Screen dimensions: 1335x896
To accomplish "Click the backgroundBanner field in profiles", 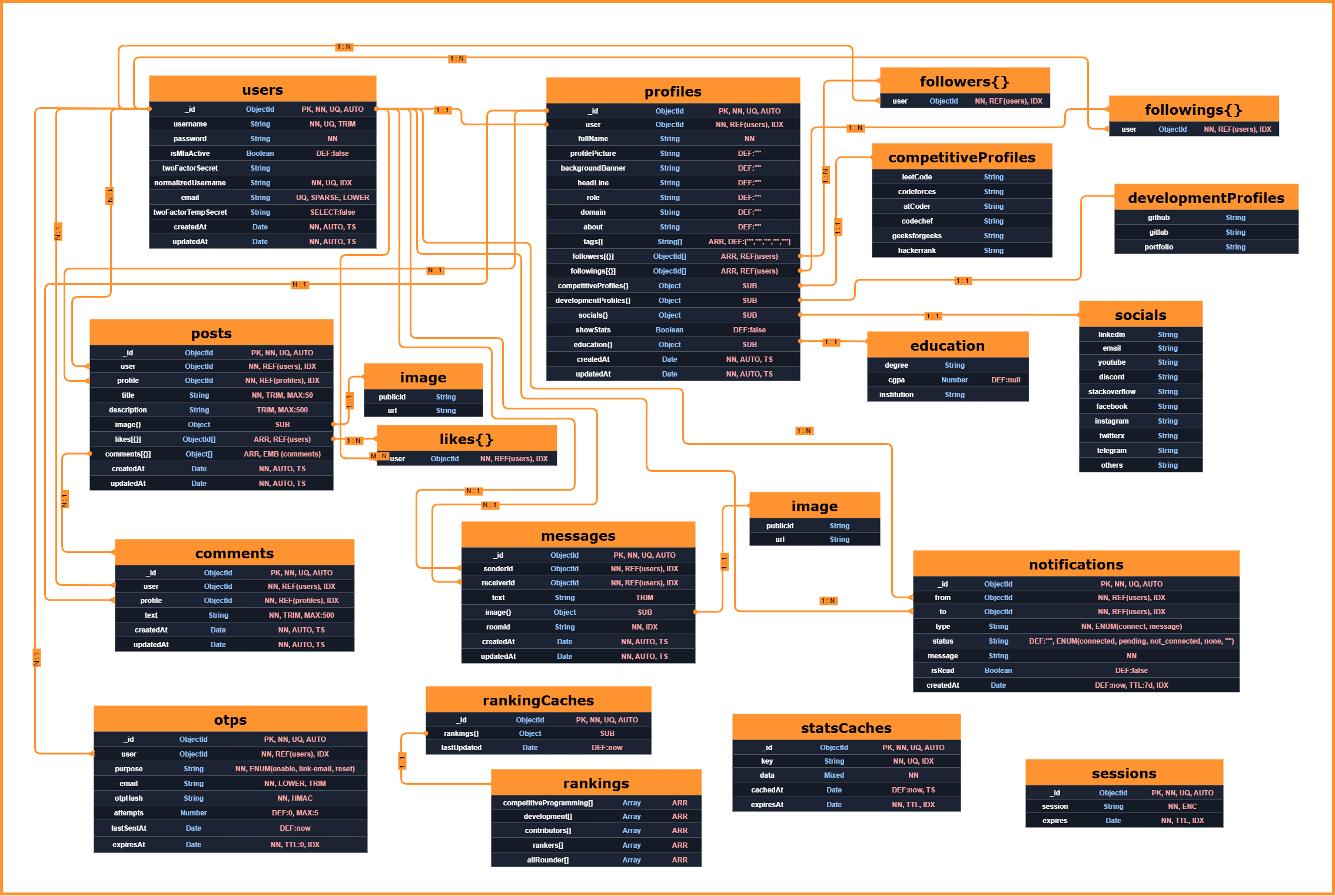I will click(673, 168).
